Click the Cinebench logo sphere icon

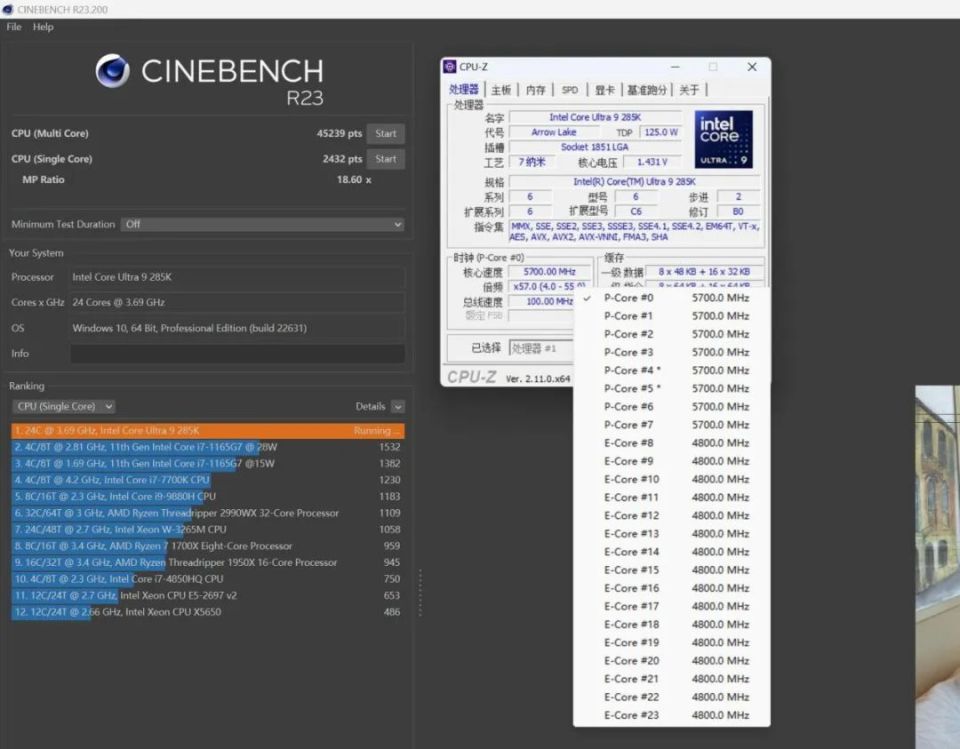point(112,71)
